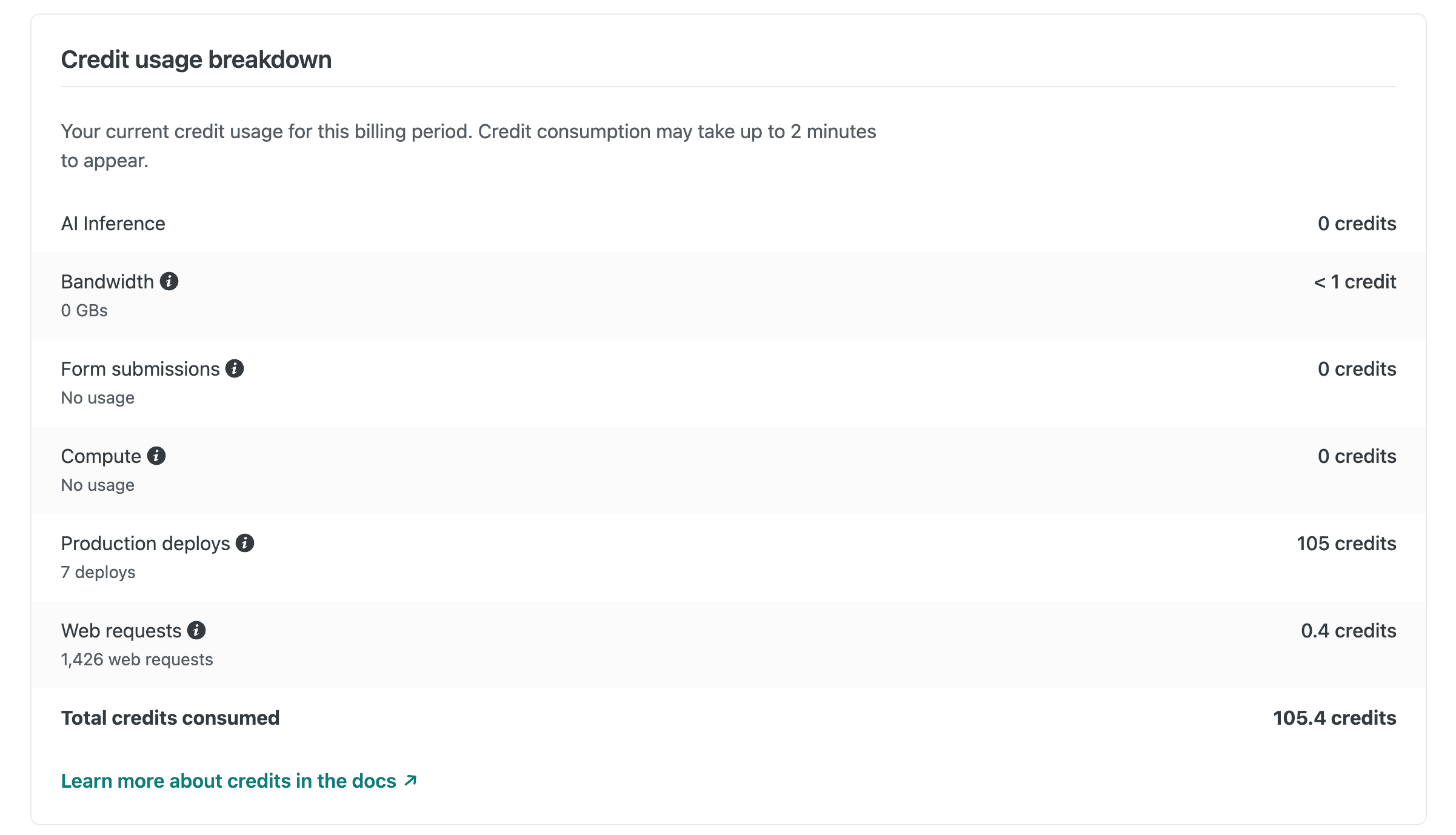The height and width of the screenshot is (835, 1456).
Task: Click the 0.4 credits value
Action: point(1348,631)
